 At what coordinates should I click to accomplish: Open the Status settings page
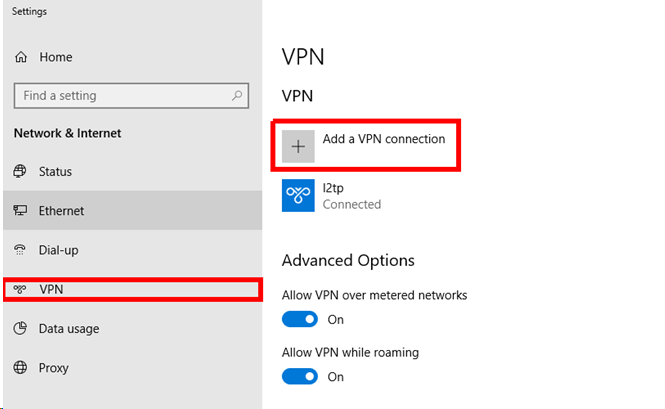click(x=55, y=172)
